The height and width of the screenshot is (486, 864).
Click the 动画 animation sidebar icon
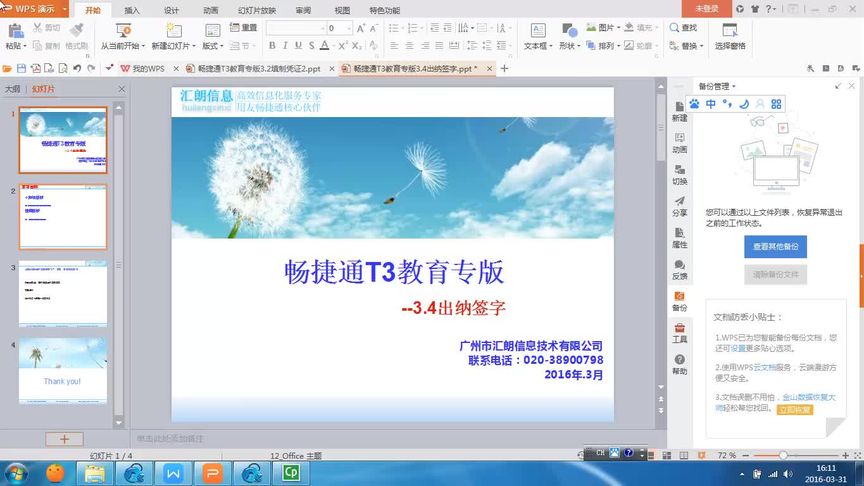pyautogui.click(x=679, y=143)
